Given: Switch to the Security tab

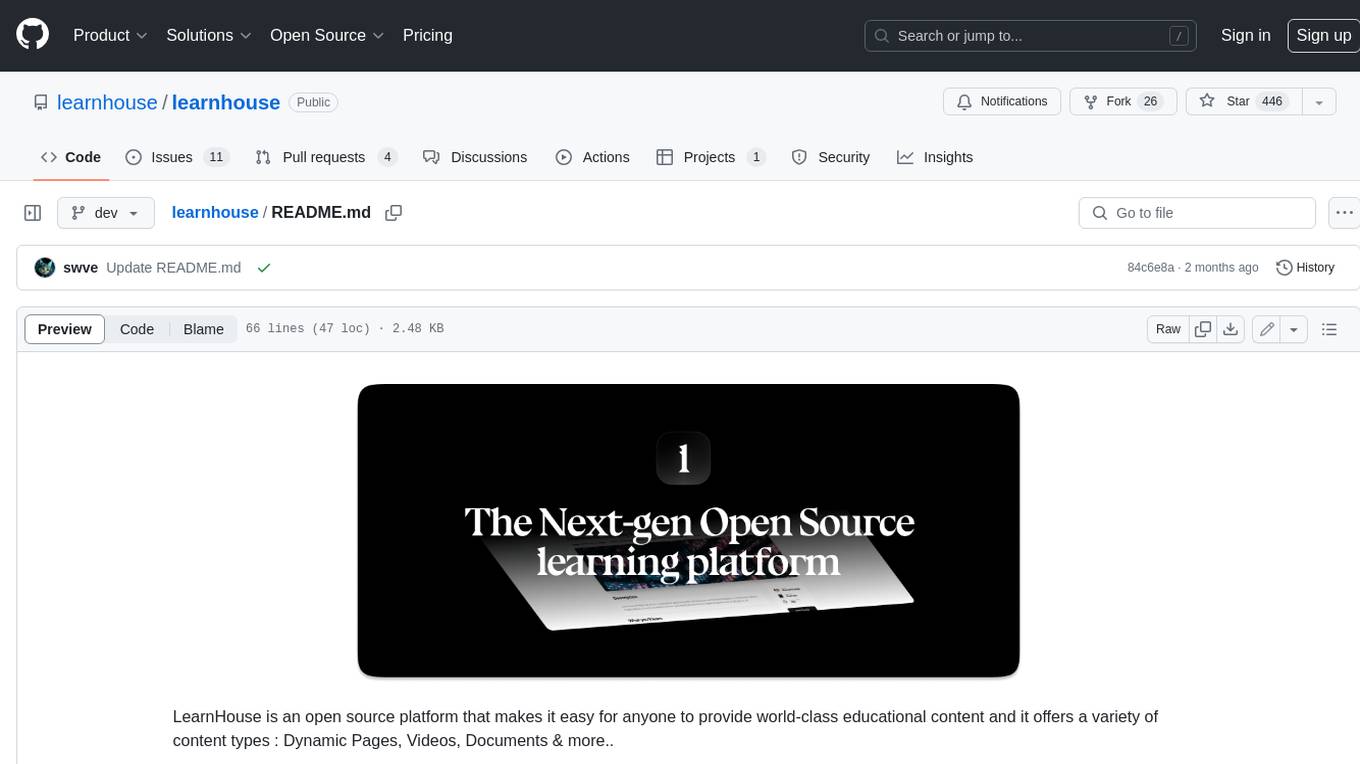Looking at the screenshot, I should tap(830, 157).
